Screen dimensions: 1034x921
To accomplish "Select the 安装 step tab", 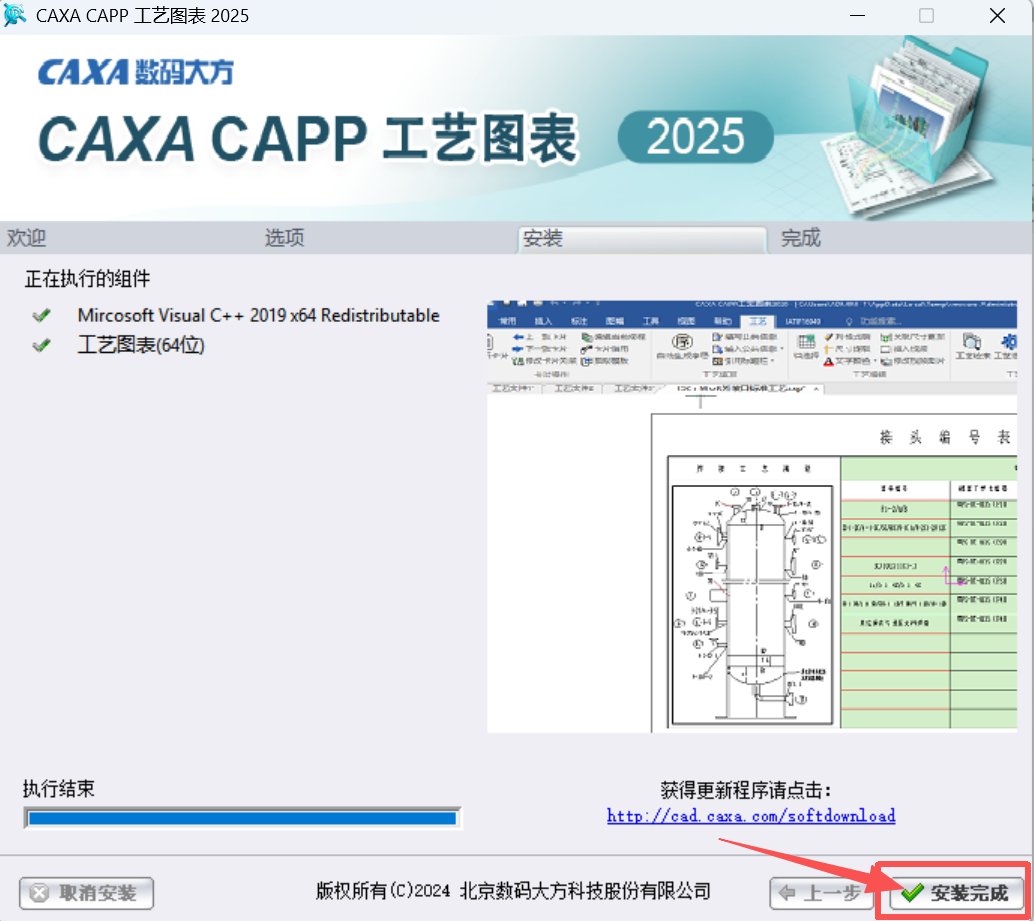I will tap(642, 239).
